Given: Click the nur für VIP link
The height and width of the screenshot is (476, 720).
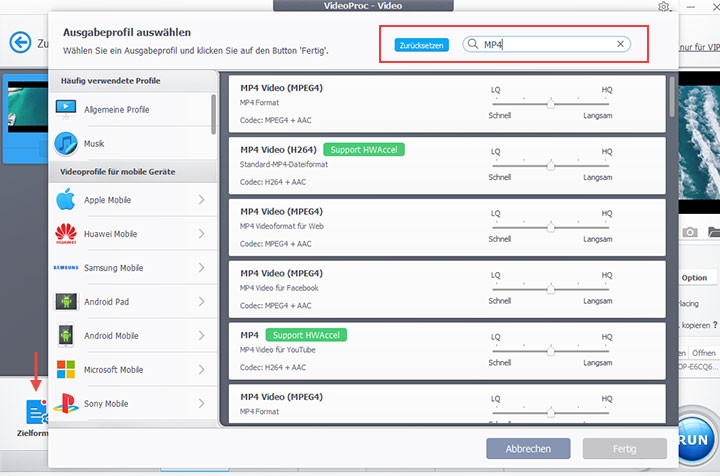Looking at the screenshot, I should point(699,47).
